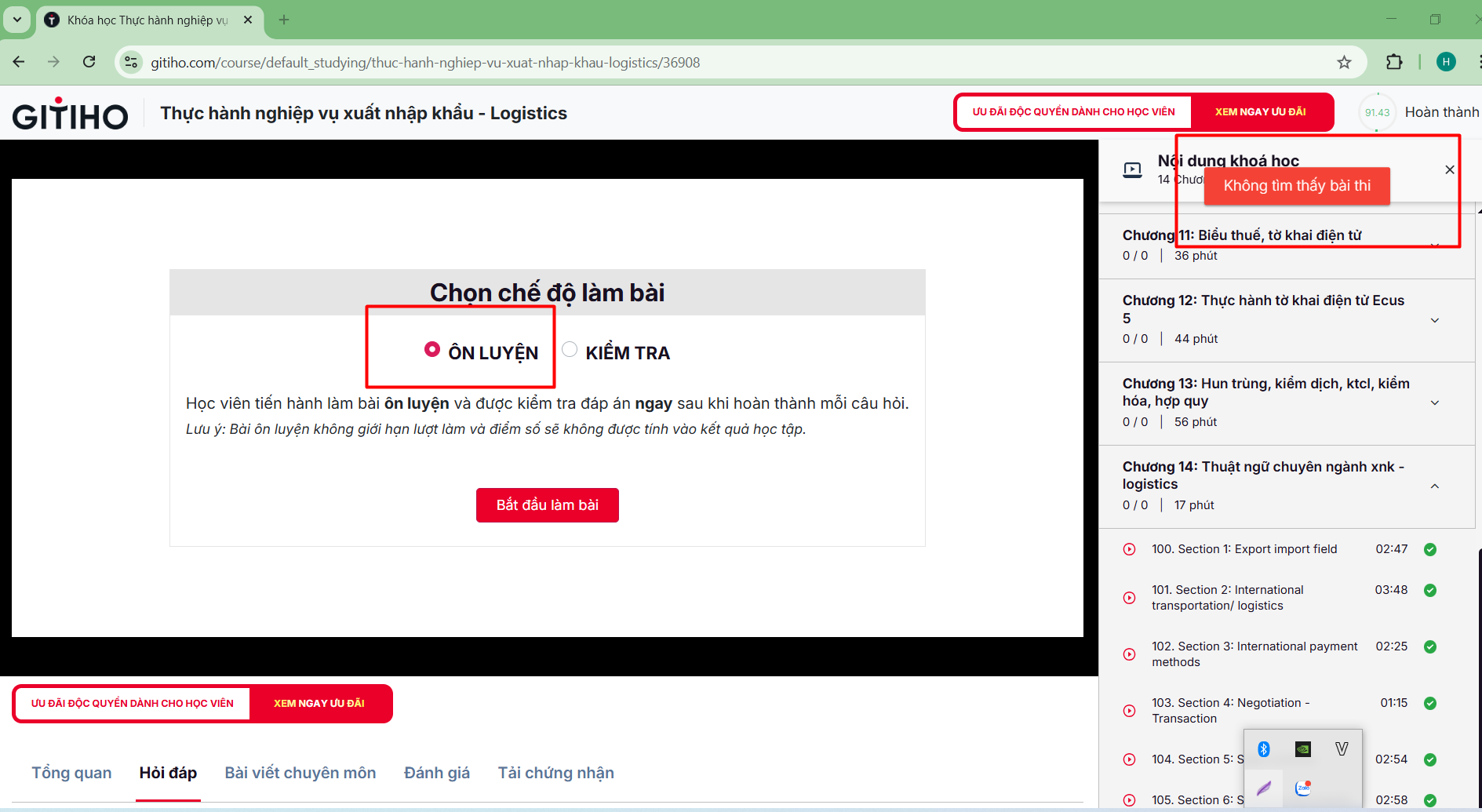Image resolution: width=1482 pixels, height=812 pixels.
Task: Bookmark this page with the star icon
Action: (1344, 62)
